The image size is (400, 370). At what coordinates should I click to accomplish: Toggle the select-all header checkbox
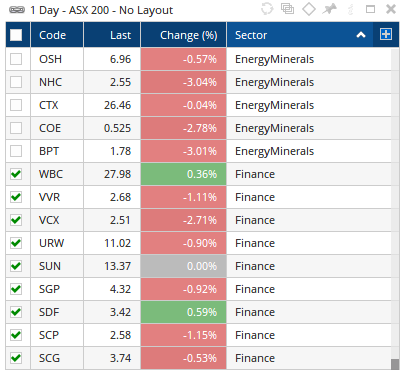point(16,35)
